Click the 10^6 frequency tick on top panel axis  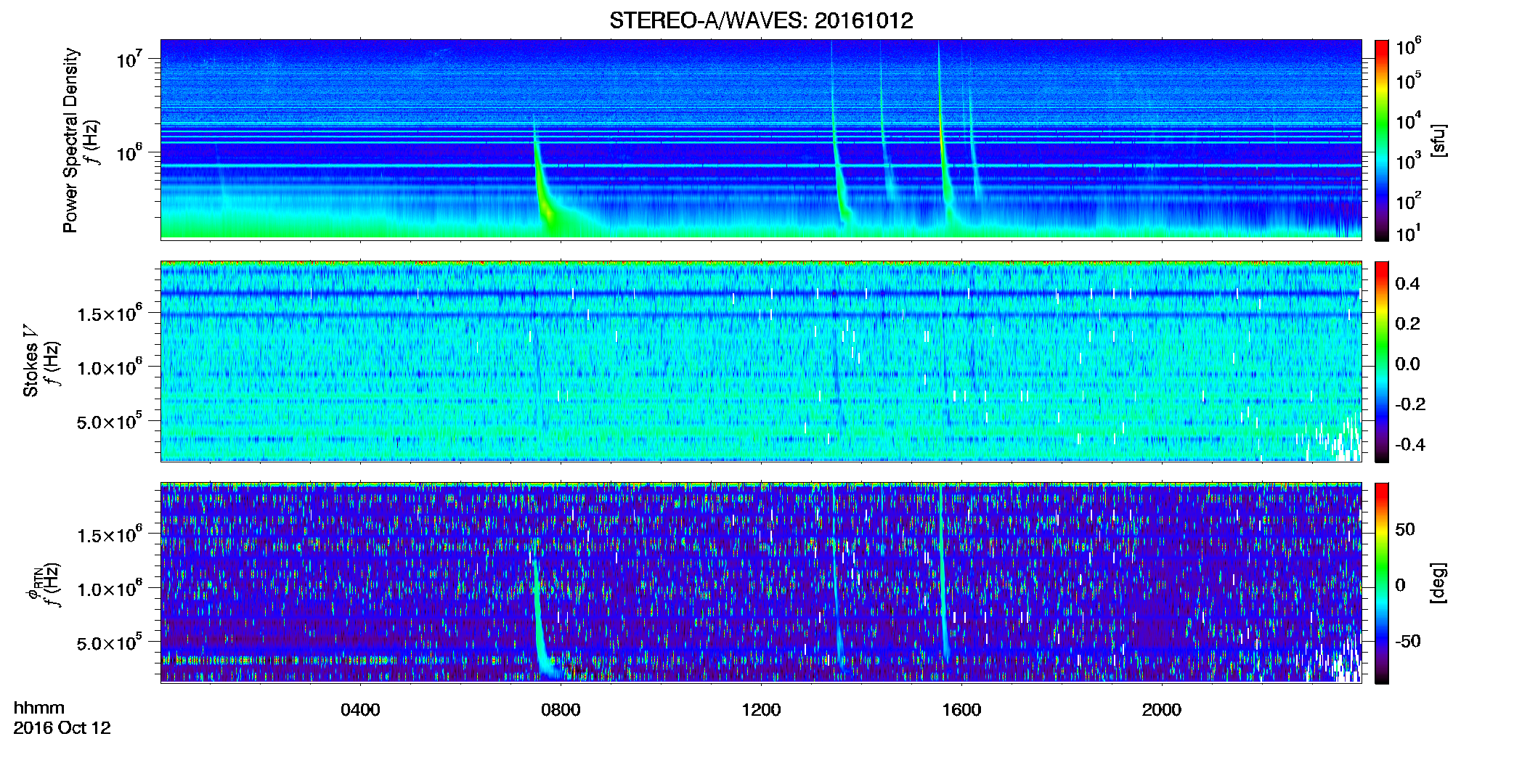pyautogui.click(x=131, y=153)
